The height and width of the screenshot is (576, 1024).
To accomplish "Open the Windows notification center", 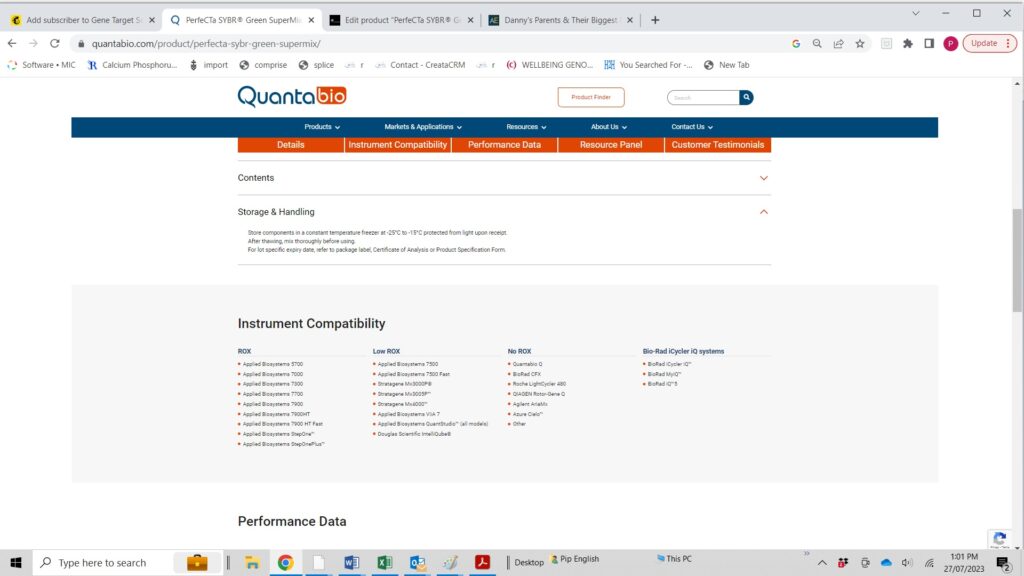I will pos(1003,563).
